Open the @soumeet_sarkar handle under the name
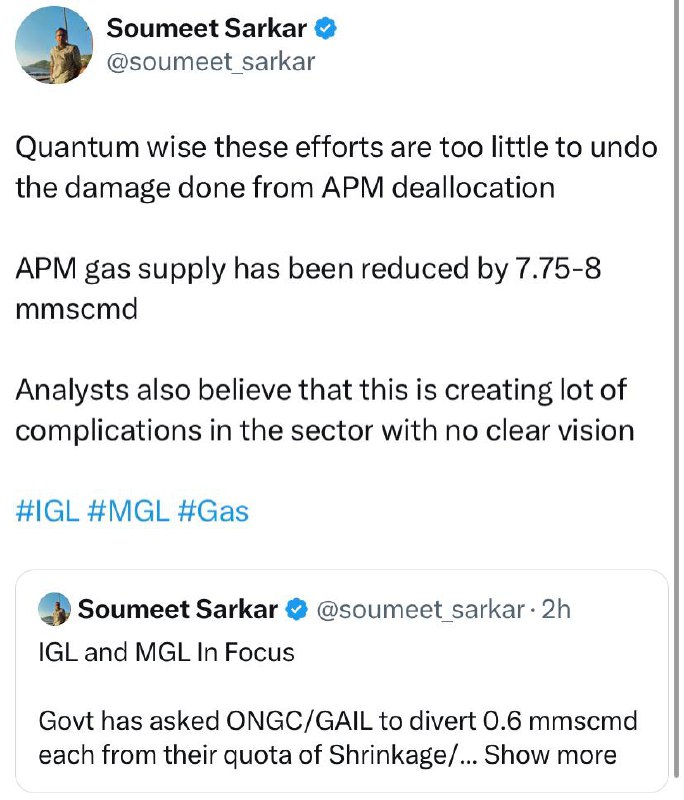The width and height of the screenshot is (684, 800). 211,62
